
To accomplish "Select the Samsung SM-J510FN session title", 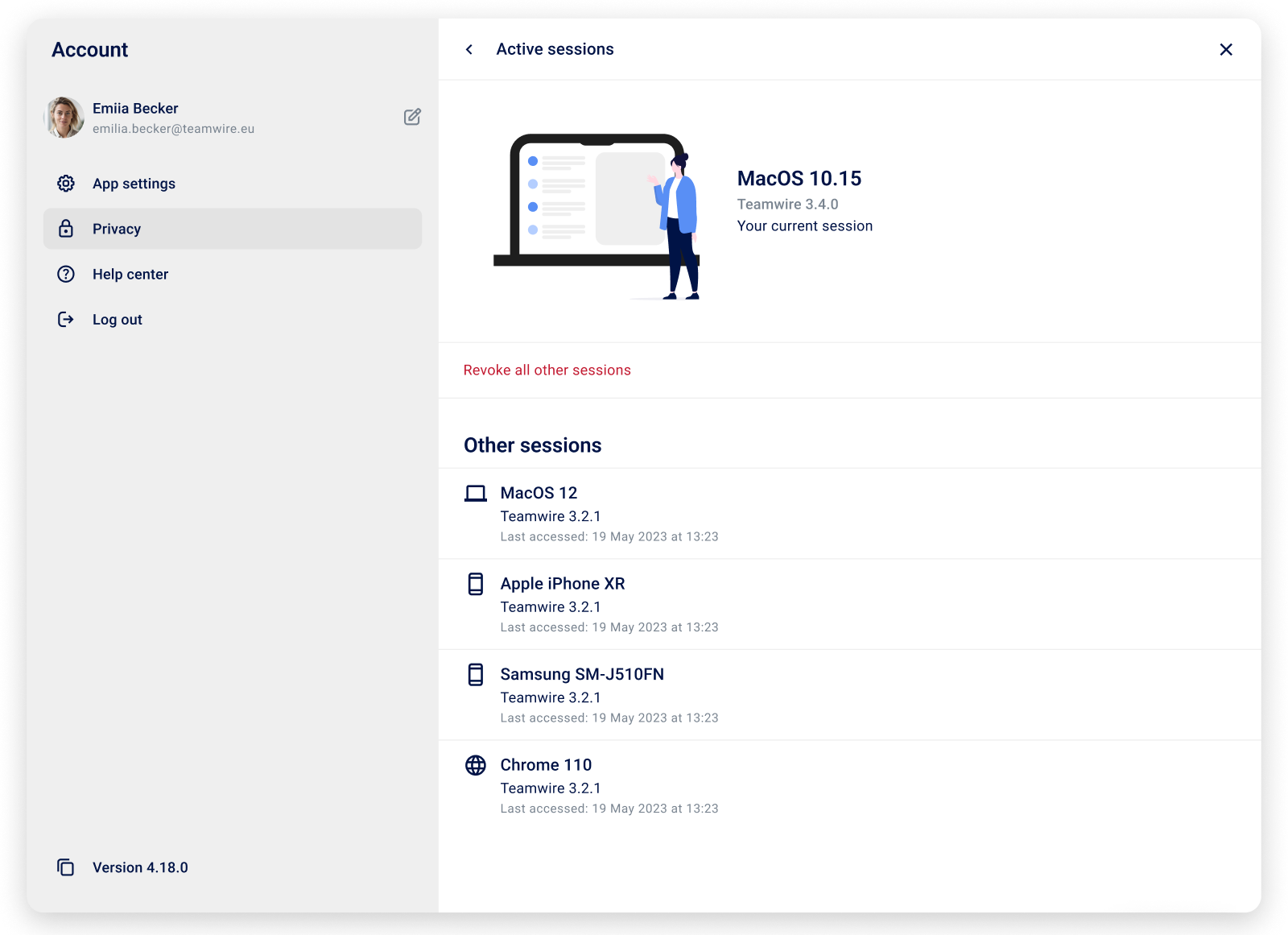I will point(582,675).
